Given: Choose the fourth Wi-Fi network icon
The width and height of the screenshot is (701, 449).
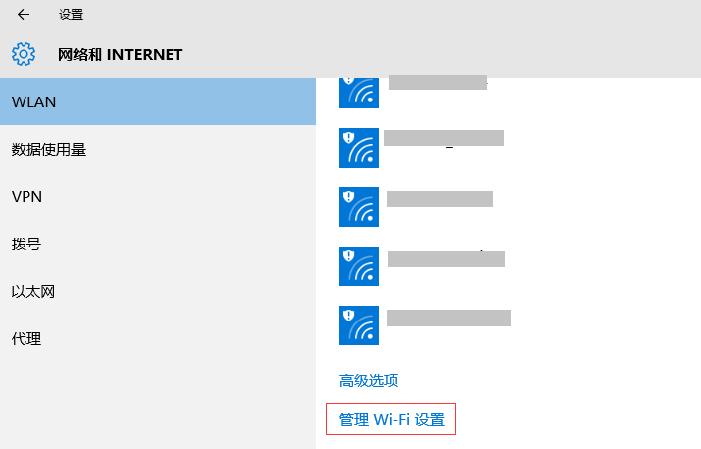Looking at the screenshot, I should click(359, 266).
